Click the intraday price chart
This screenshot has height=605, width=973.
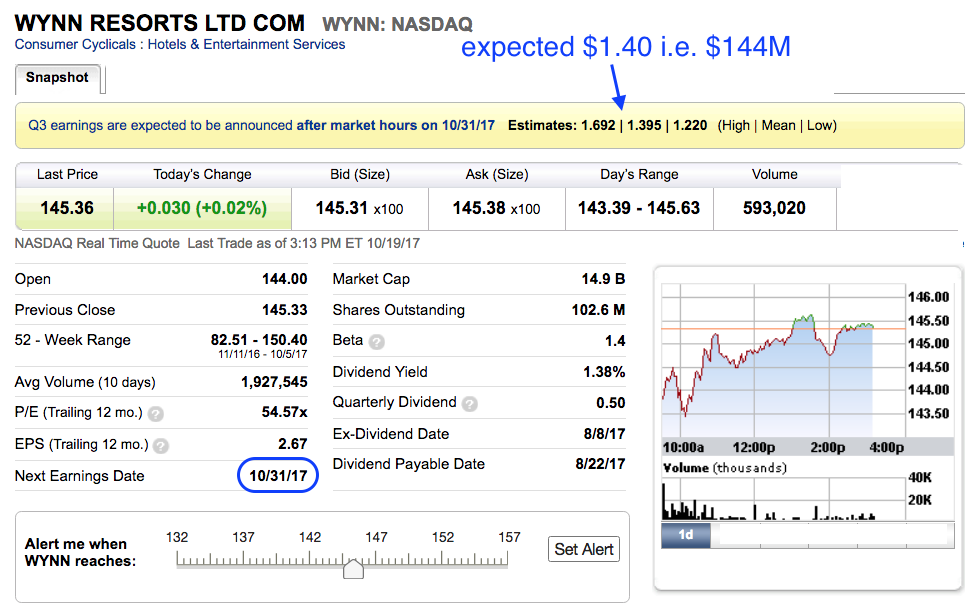pyautogui.click(x=767, y=360)
